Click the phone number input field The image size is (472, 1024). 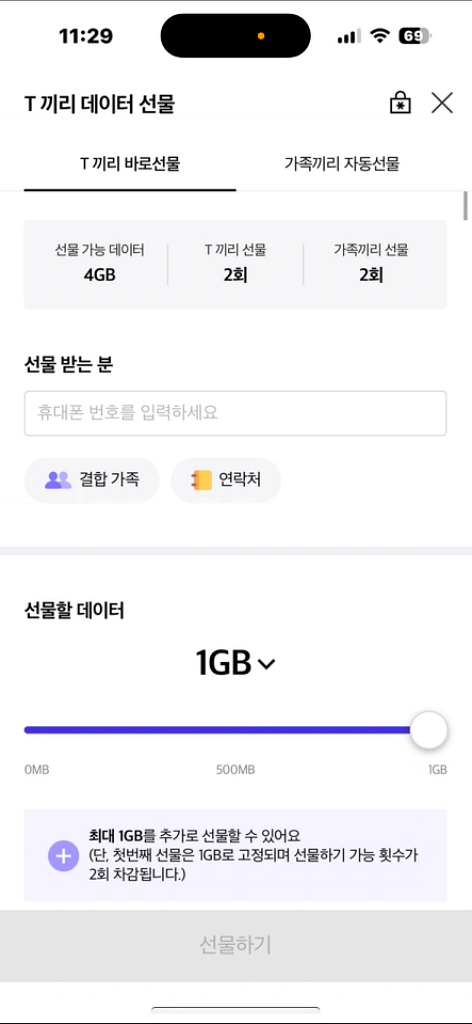pos(236,413)
